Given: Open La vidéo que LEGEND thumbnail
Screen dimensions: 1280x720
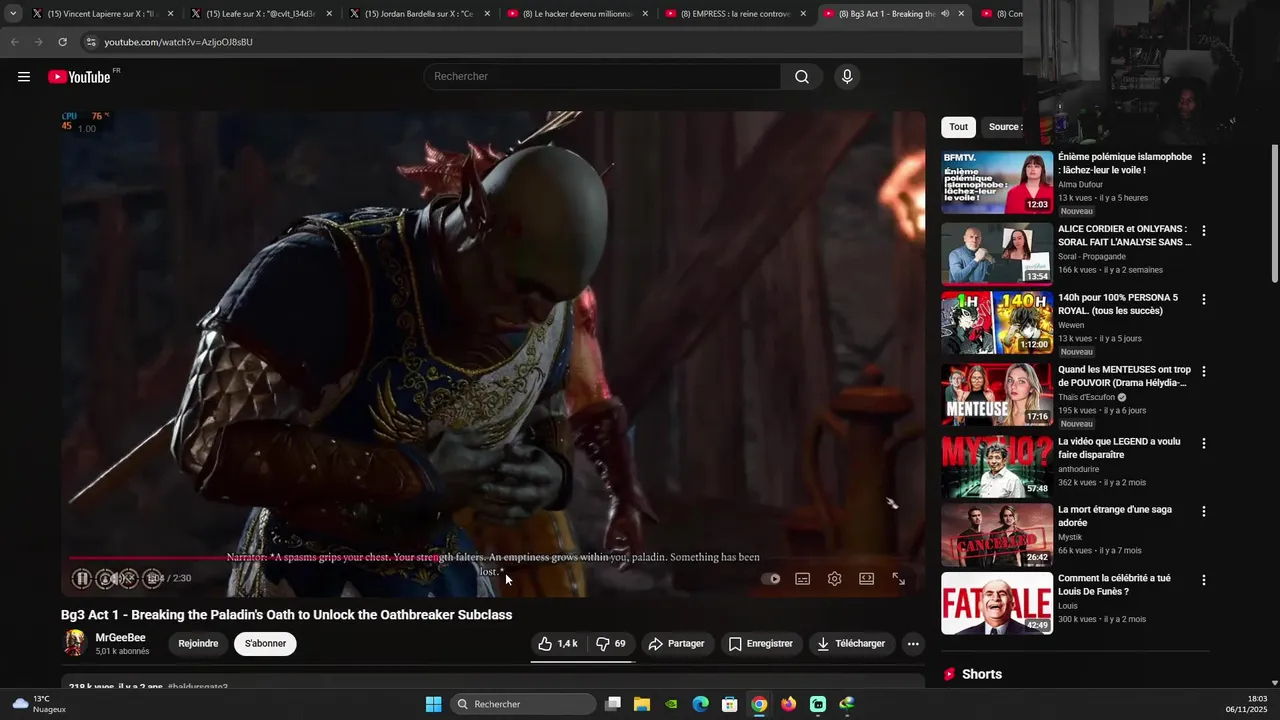Looking at the screenshot, I should (997, 467).
